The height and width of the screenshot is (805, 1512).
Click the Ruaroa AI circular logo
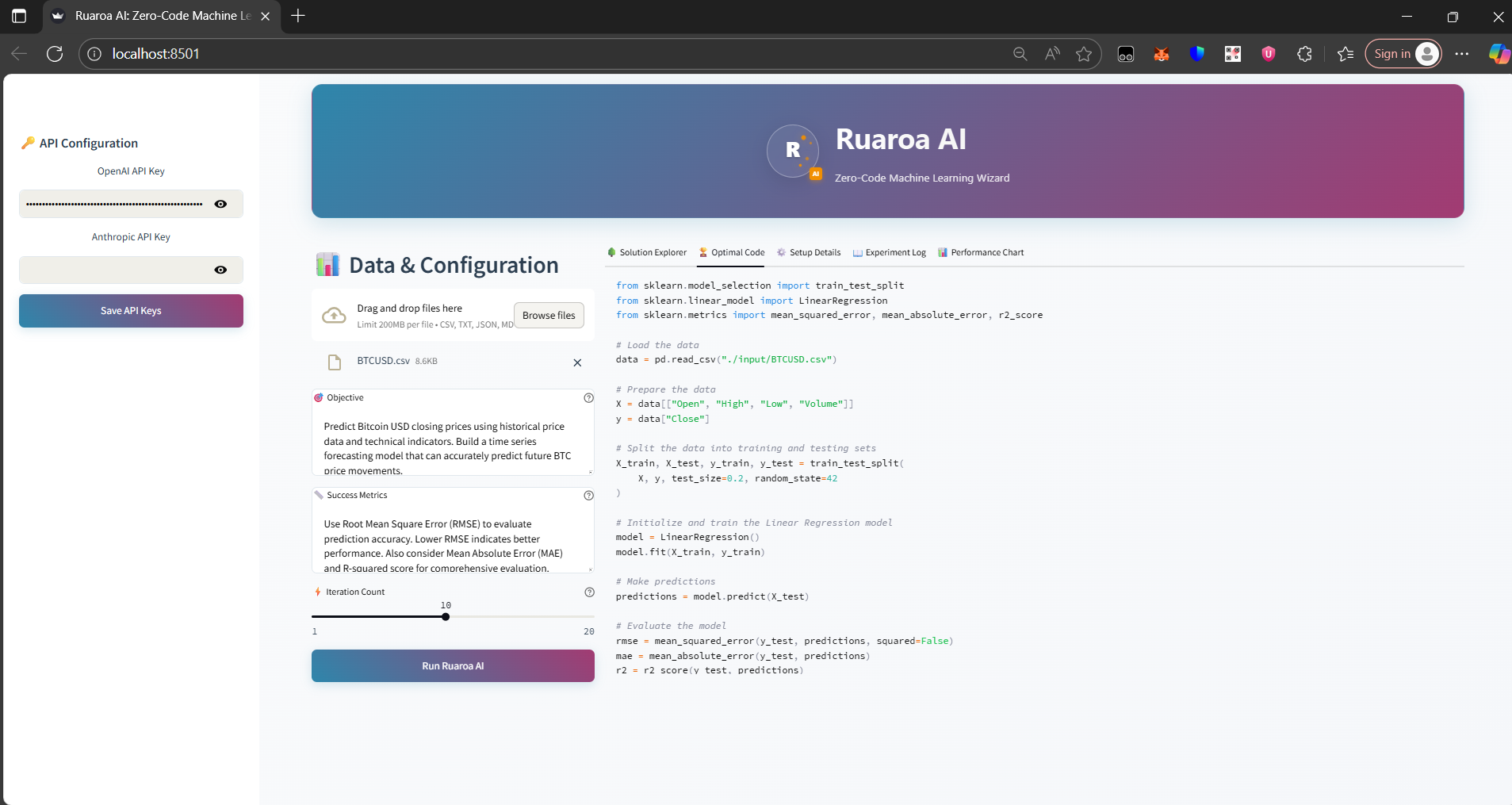point(793,151)
